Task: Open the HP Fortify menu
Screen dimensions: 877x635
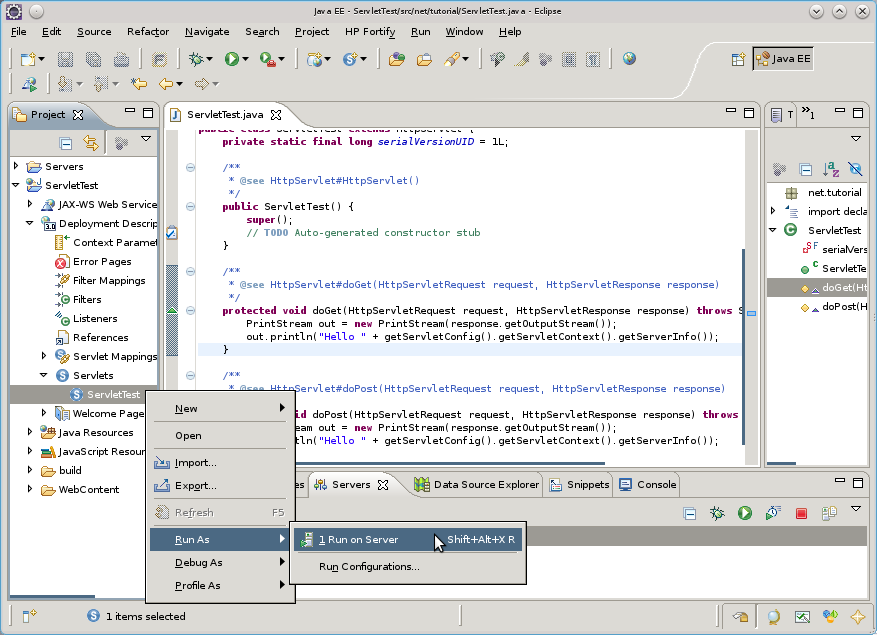Action: [370, 32]
